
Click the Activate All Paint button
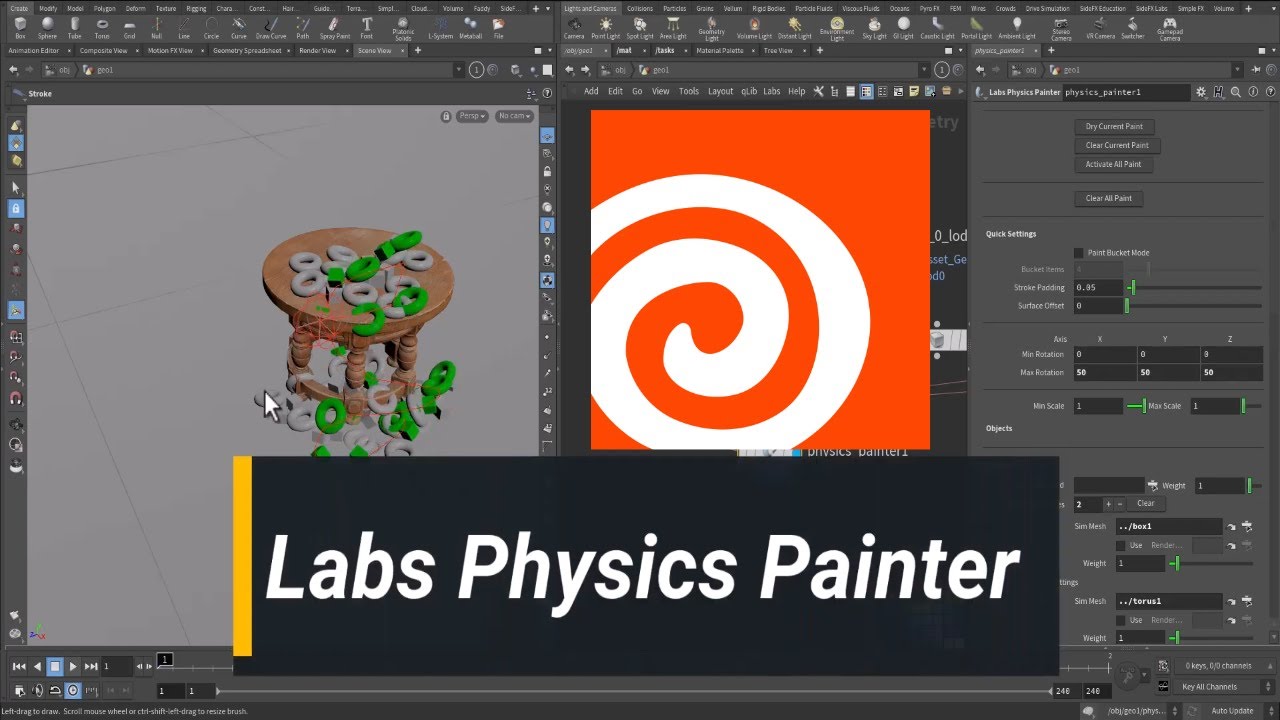tap(1113, 164)
